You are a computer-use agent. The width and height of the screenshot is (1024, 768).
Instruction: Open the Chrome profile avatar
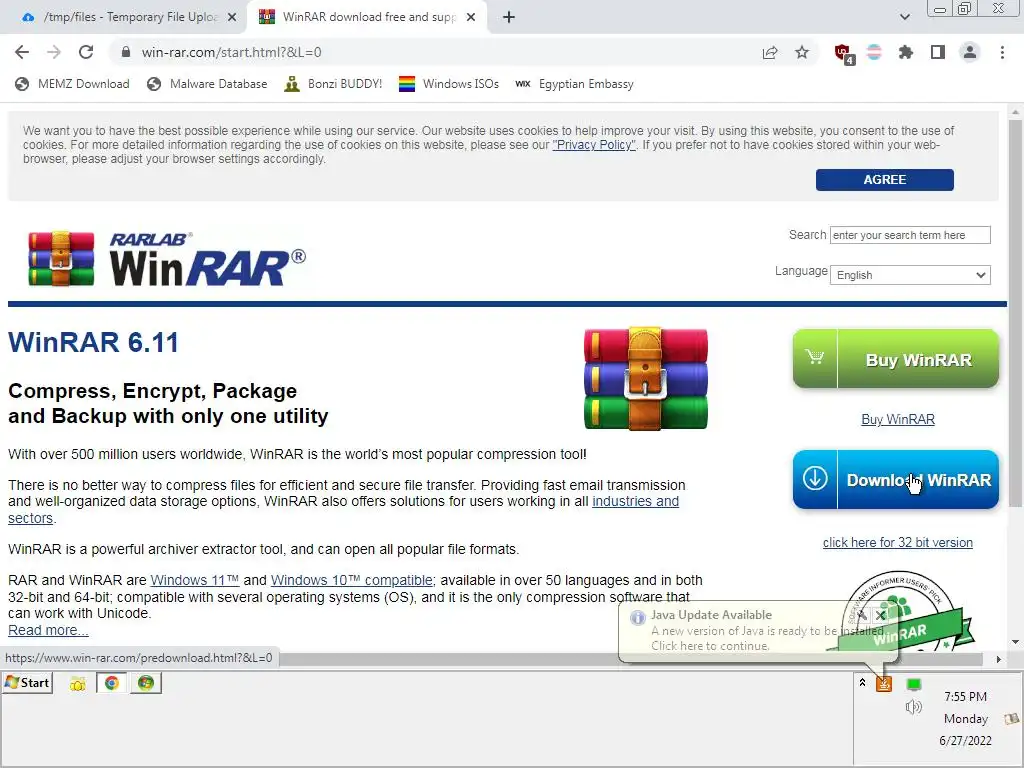coord(970,52)
